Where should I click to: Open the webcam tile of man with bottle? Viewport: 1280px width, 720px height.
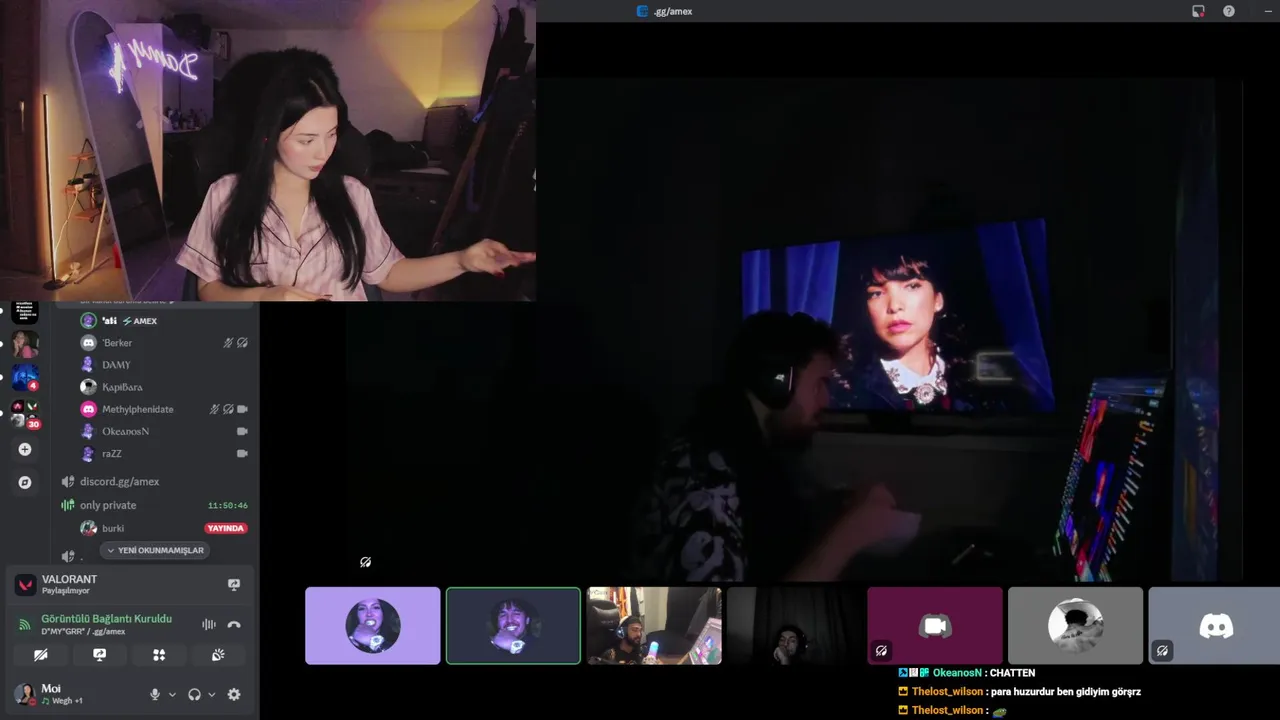tap(654, 626)
